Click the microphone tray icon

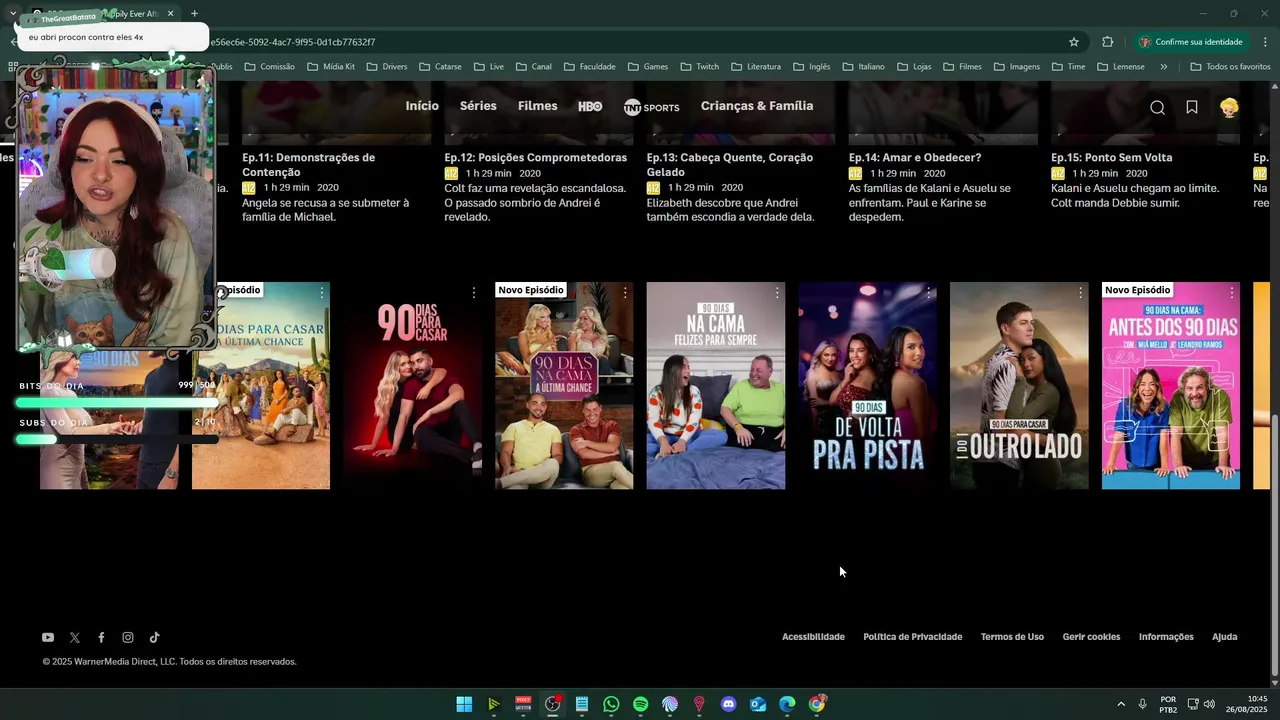point(1142,704)
